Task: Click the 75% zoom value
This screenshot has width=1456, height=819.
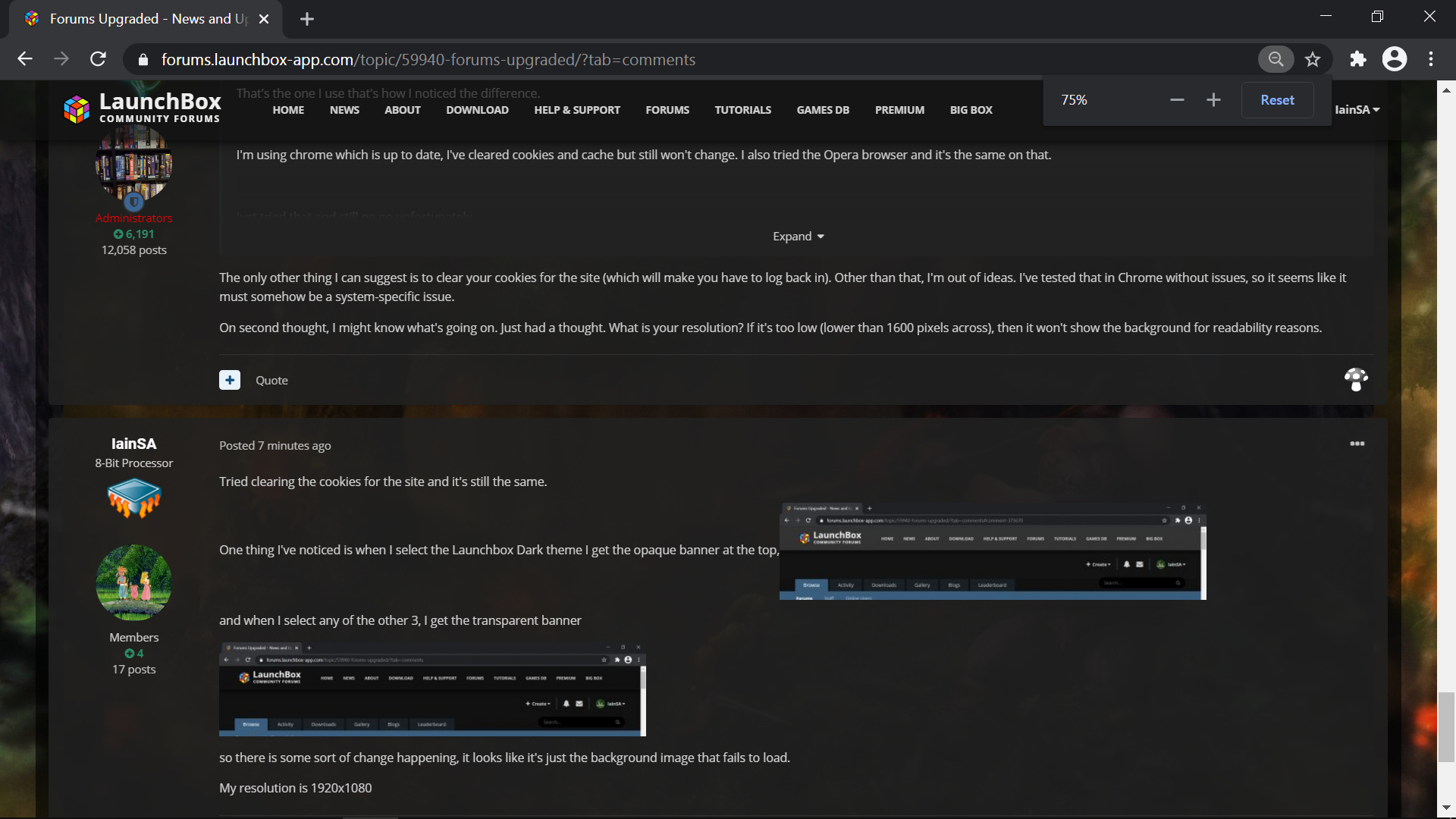Action: click(x=1074, y=100)
